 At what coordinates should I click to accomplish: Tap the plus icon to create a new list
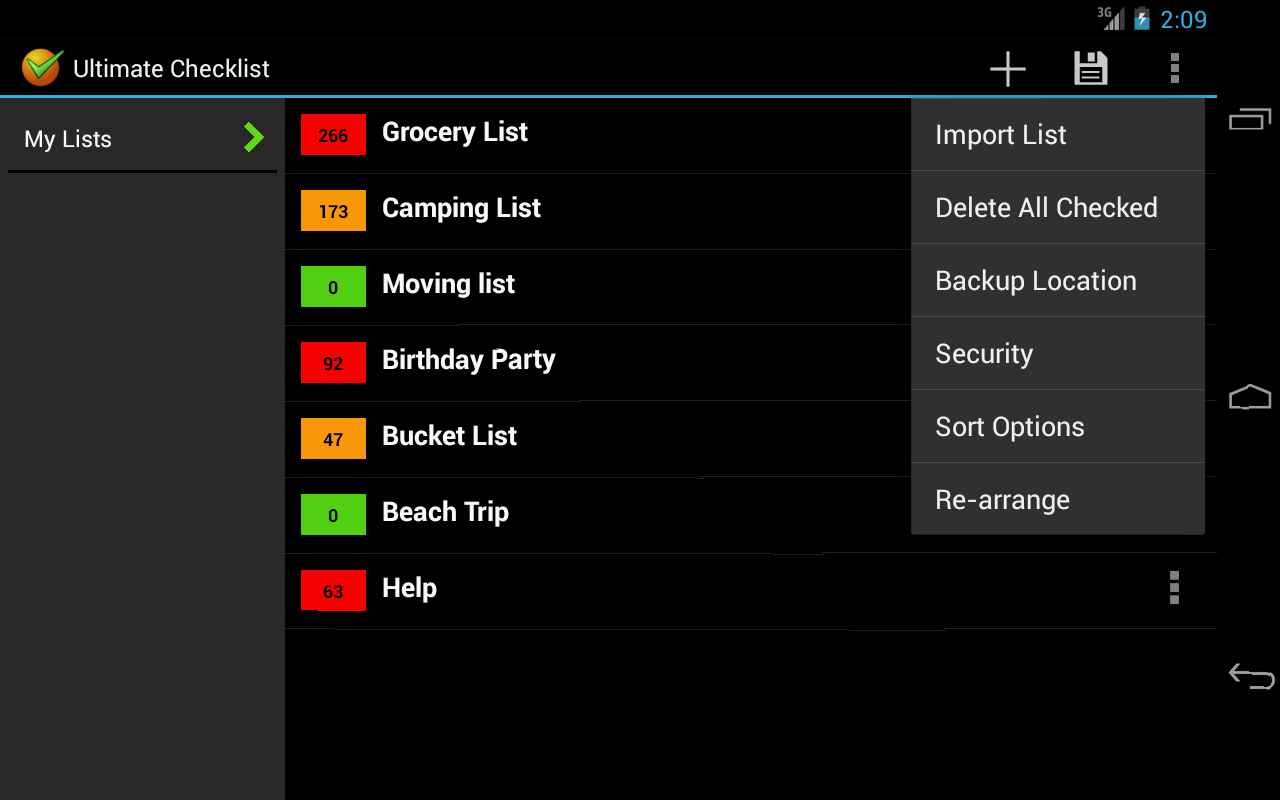(x=1007, y=68)
